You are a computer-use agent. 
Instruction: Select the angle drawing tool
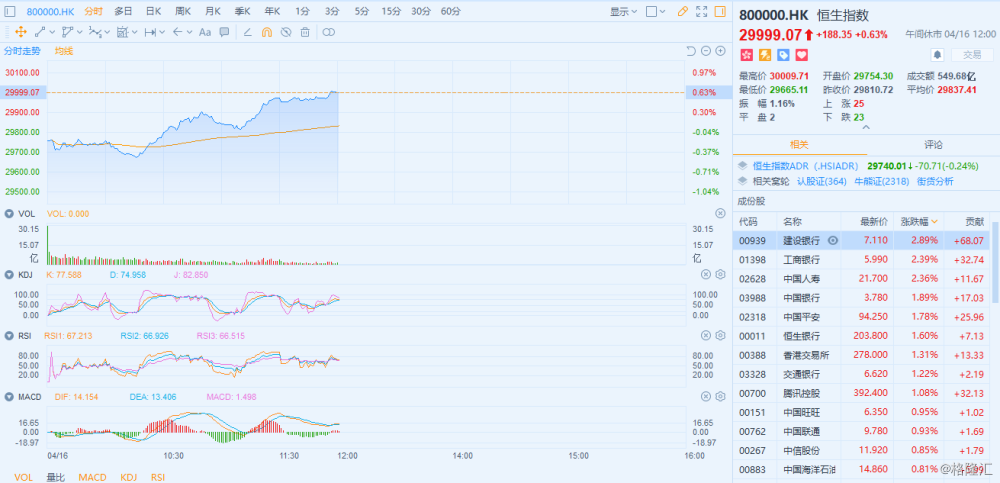(x=247, y=32)
